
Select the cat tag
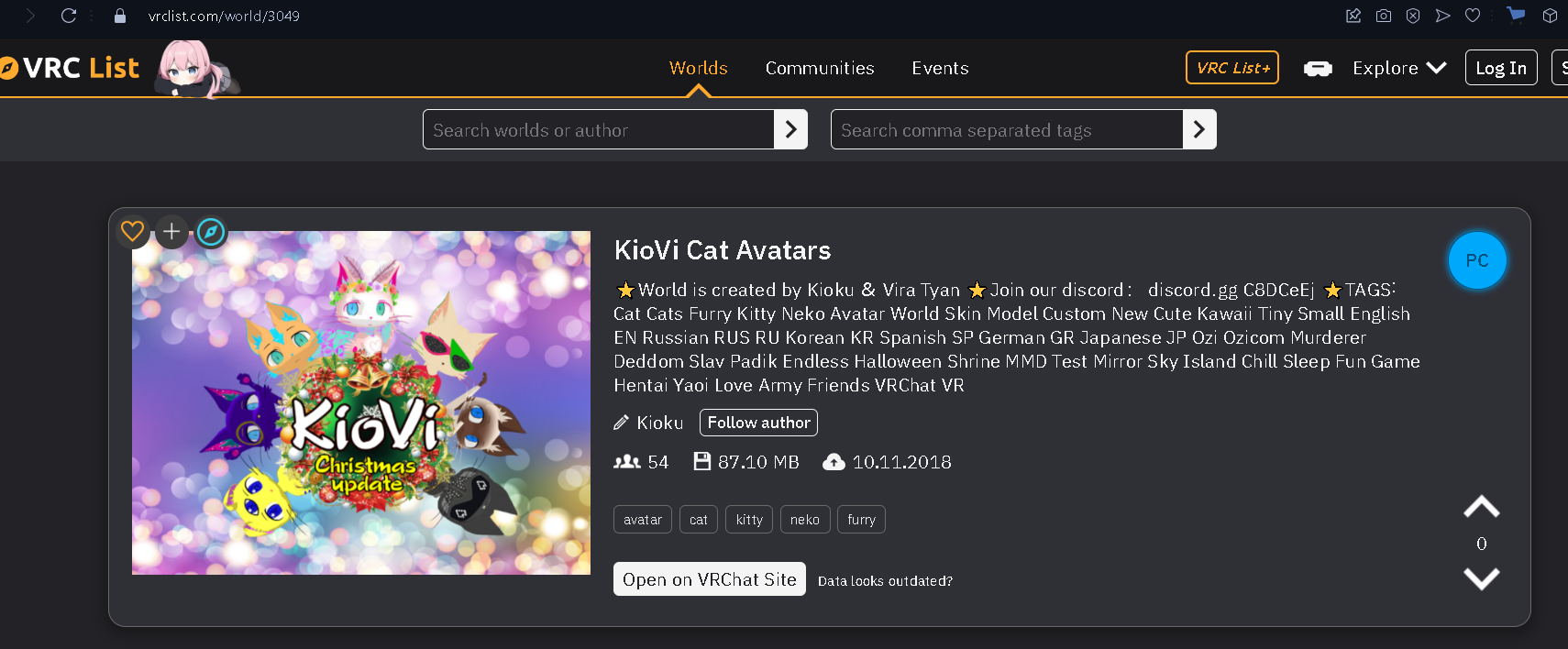(699, 519)
